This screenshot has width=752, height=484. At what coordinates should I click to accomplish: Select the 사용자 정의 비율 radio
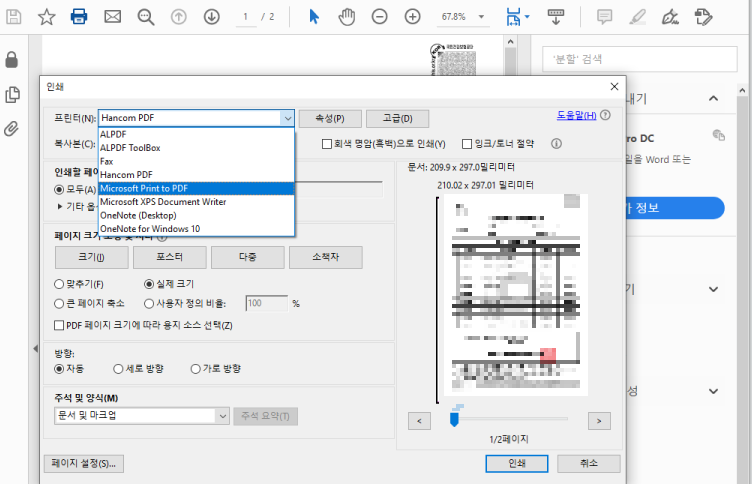pyautogui.click(x=149, y=304)
